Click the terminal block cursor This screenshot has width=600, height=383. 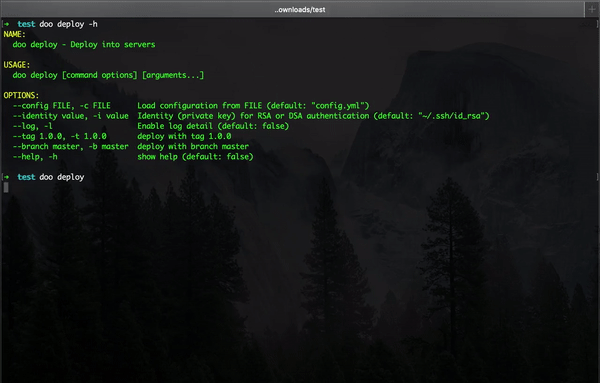click(6, 187)
